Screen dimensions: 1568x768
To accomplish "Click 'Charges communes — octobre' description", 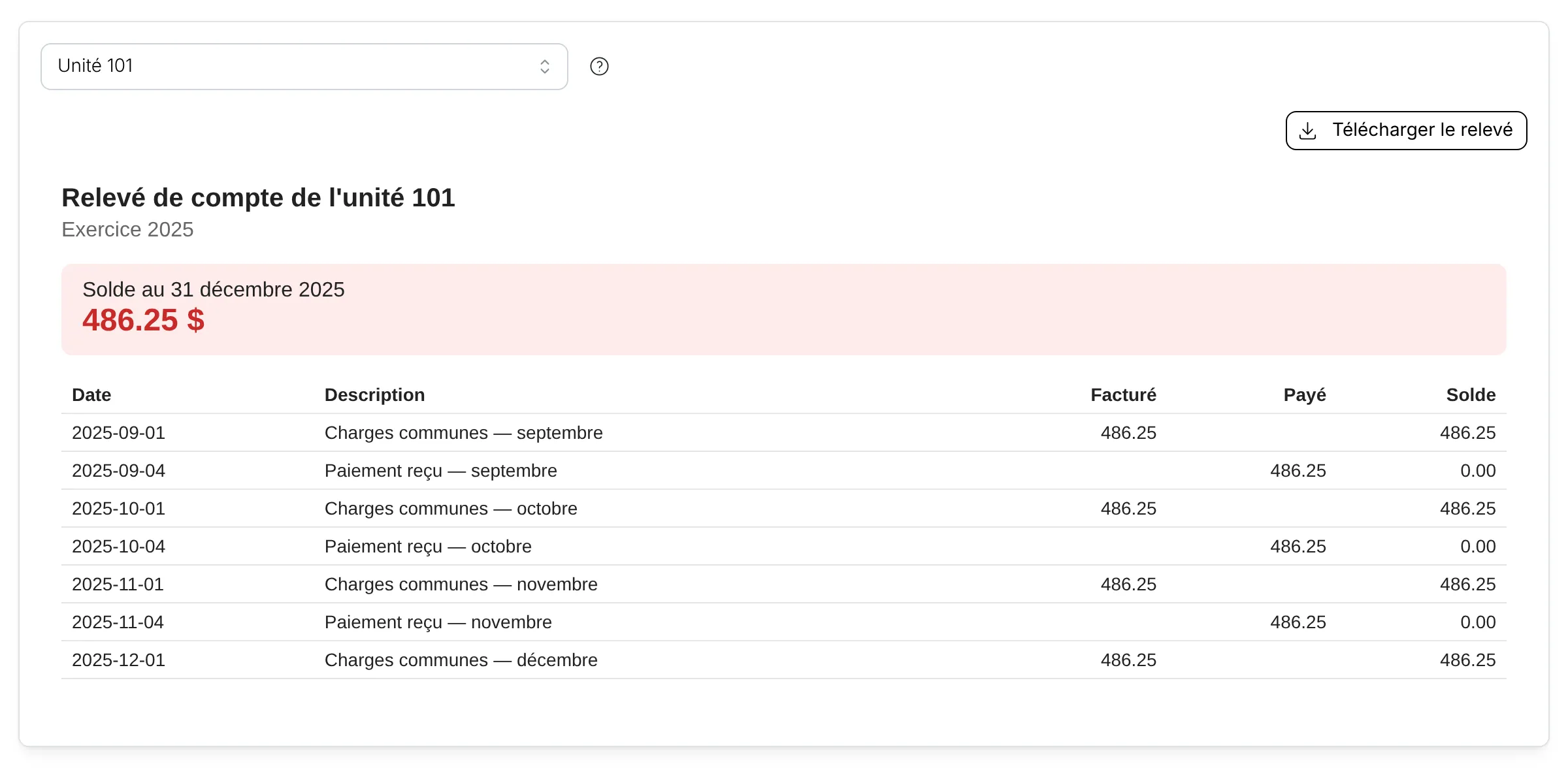I will 451,509.
